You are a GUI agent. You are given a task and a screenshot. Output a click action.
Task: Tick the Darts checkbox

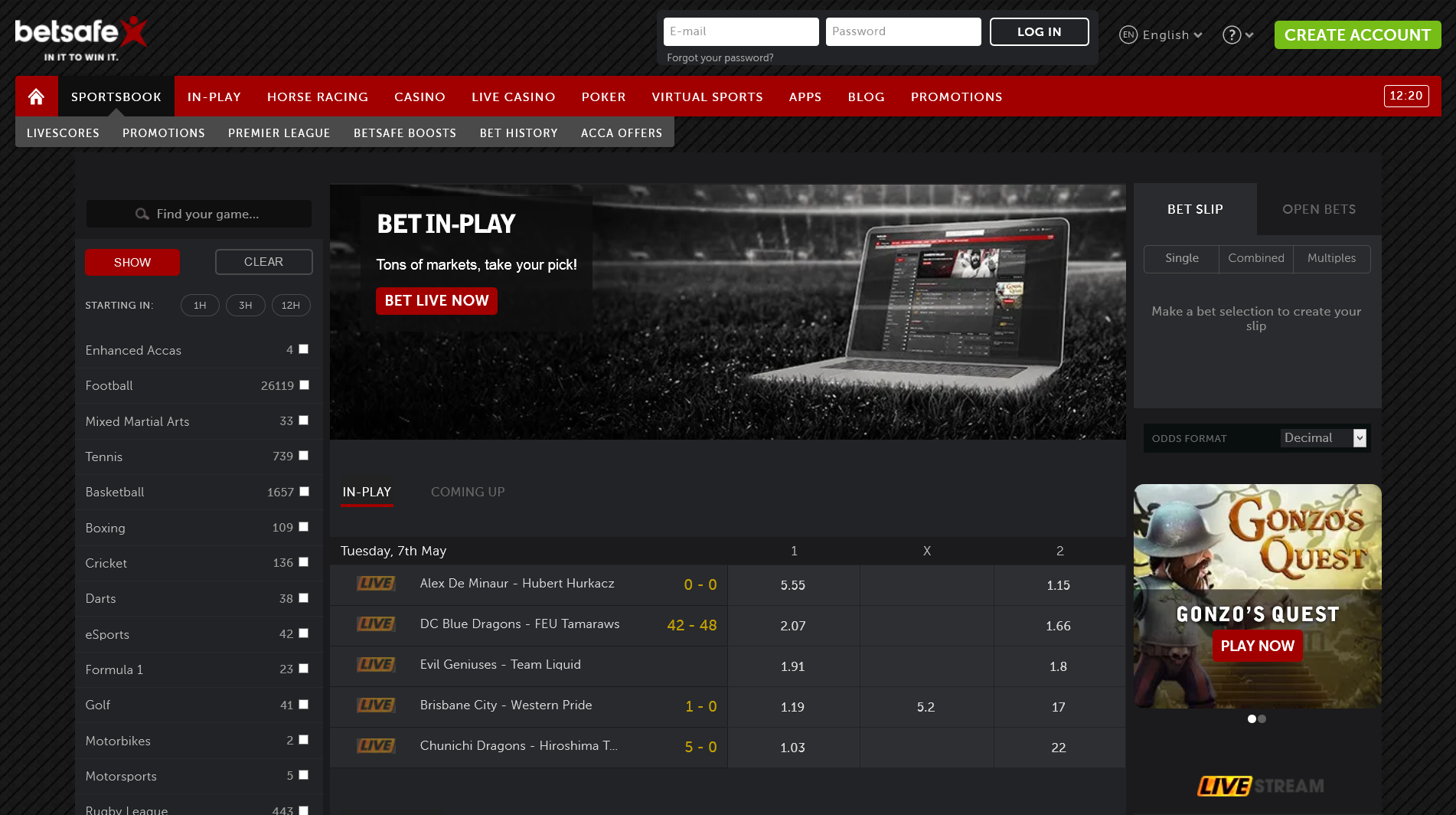click(x=304, y=598)
